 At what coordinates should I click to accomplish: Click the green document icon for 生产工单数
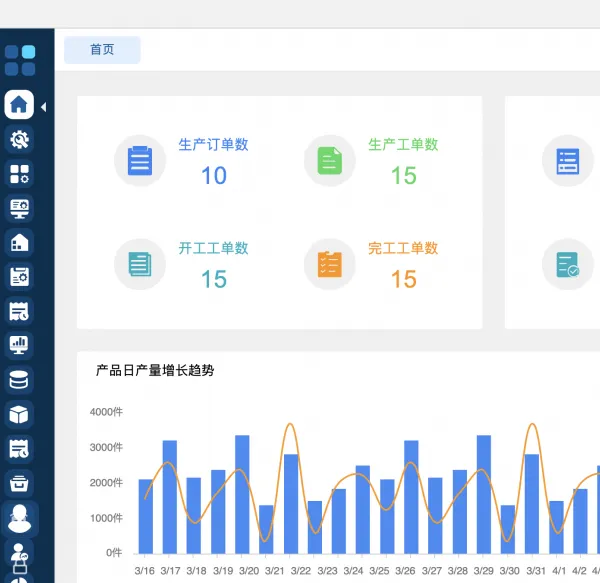[329, 161]
